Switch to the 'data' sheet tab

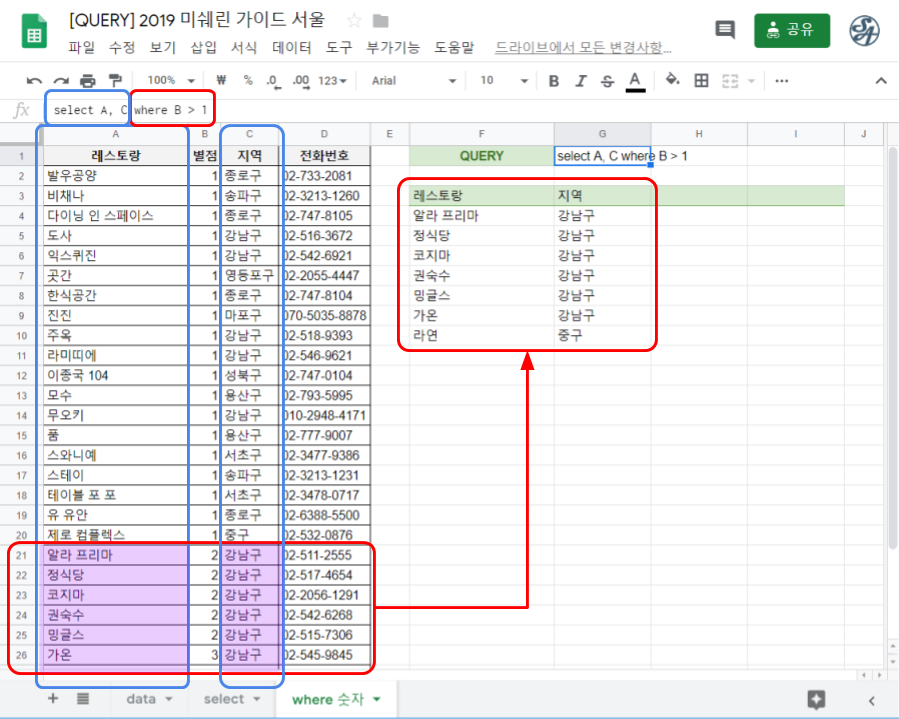(x=143, y=699)
